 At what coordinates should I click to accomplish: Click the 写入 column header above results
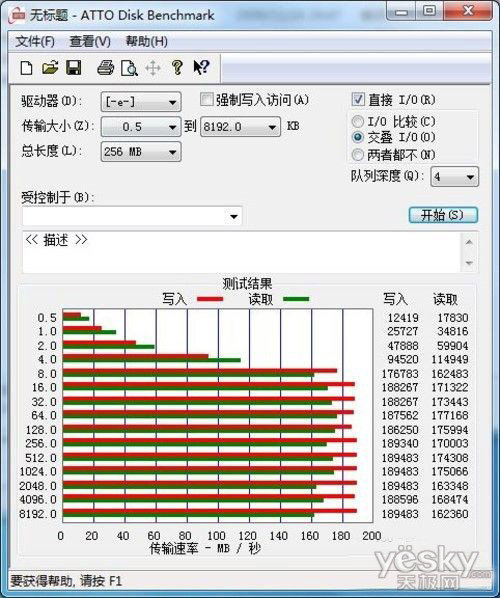click(x=395, y=299)
